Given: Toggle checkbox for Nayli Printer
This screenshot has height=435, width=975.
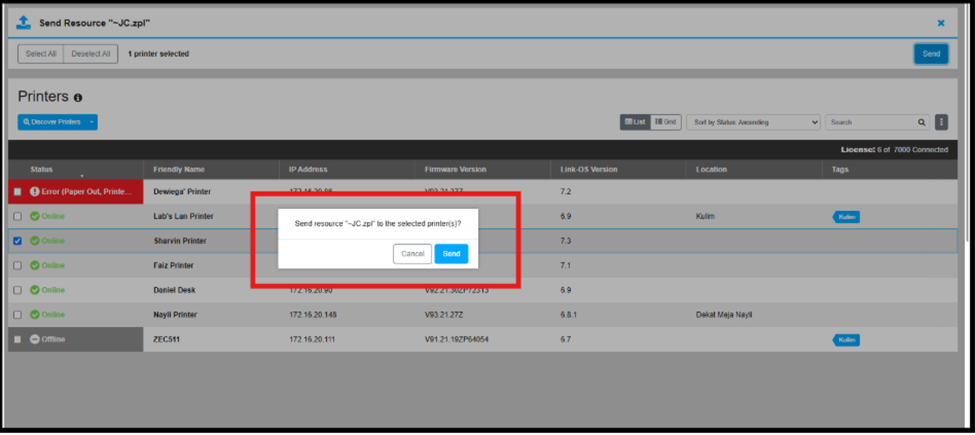Looking at the screenshot, I should point(17,315).
